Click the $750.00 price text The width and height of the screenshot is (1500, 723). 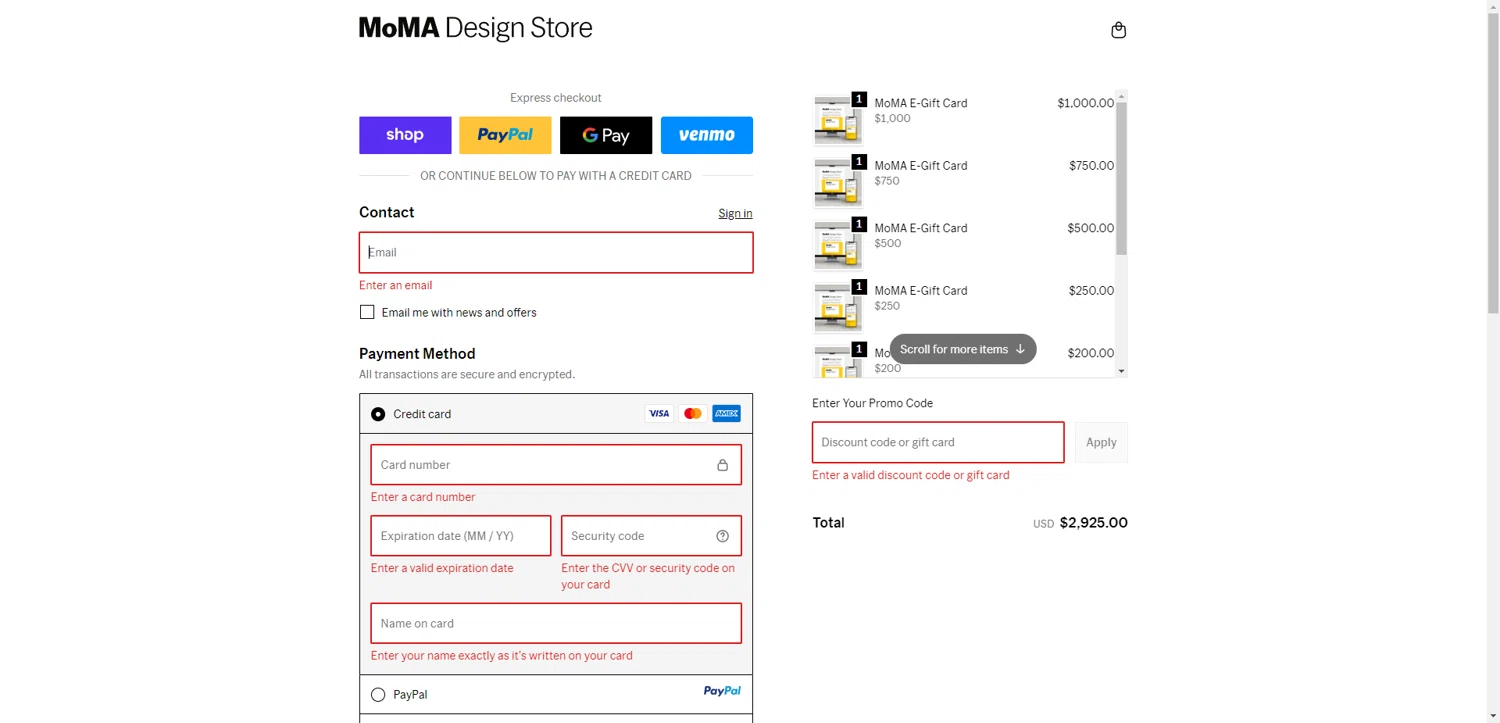(x=1091, y=166)
